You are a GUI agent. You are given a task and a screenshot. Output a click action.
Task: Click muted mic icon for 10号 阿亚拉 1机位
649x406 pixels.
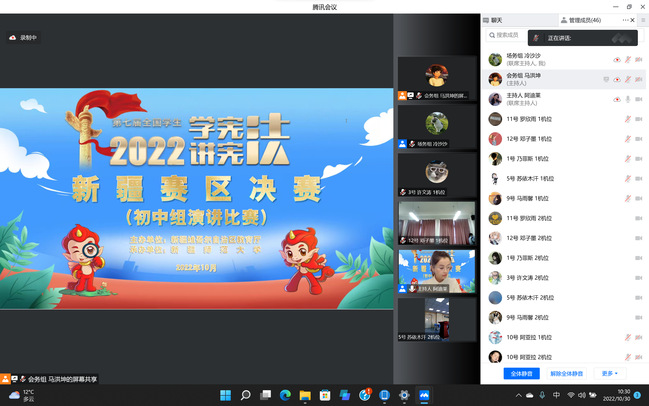click(628, 337)
